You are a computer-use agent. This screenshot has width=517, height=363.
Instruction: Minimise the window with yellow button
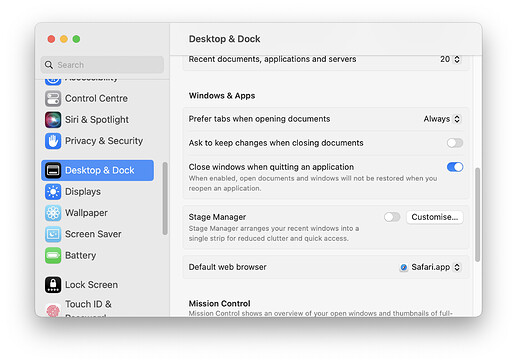point(64,39)
